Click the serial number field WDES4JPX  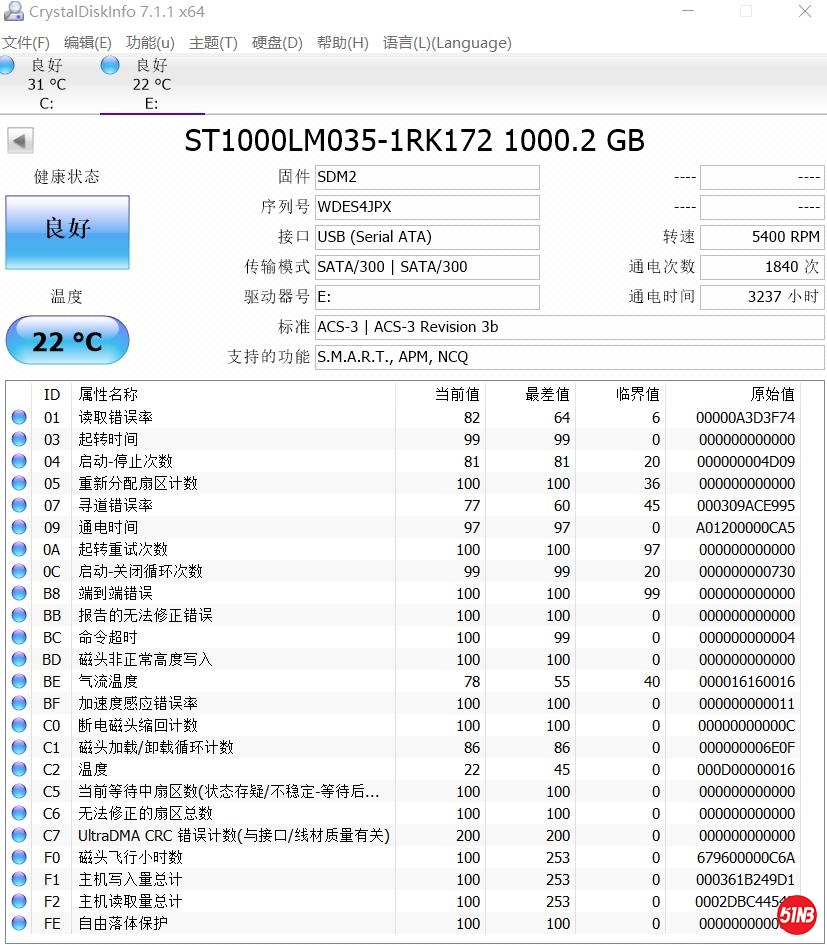pyautogui.click(x=427, y=207)
